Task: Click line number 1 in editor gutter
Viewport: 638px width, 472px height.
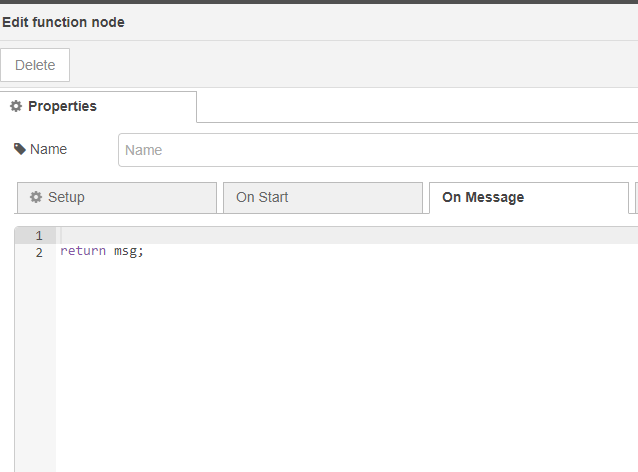Action: (39, 236)
